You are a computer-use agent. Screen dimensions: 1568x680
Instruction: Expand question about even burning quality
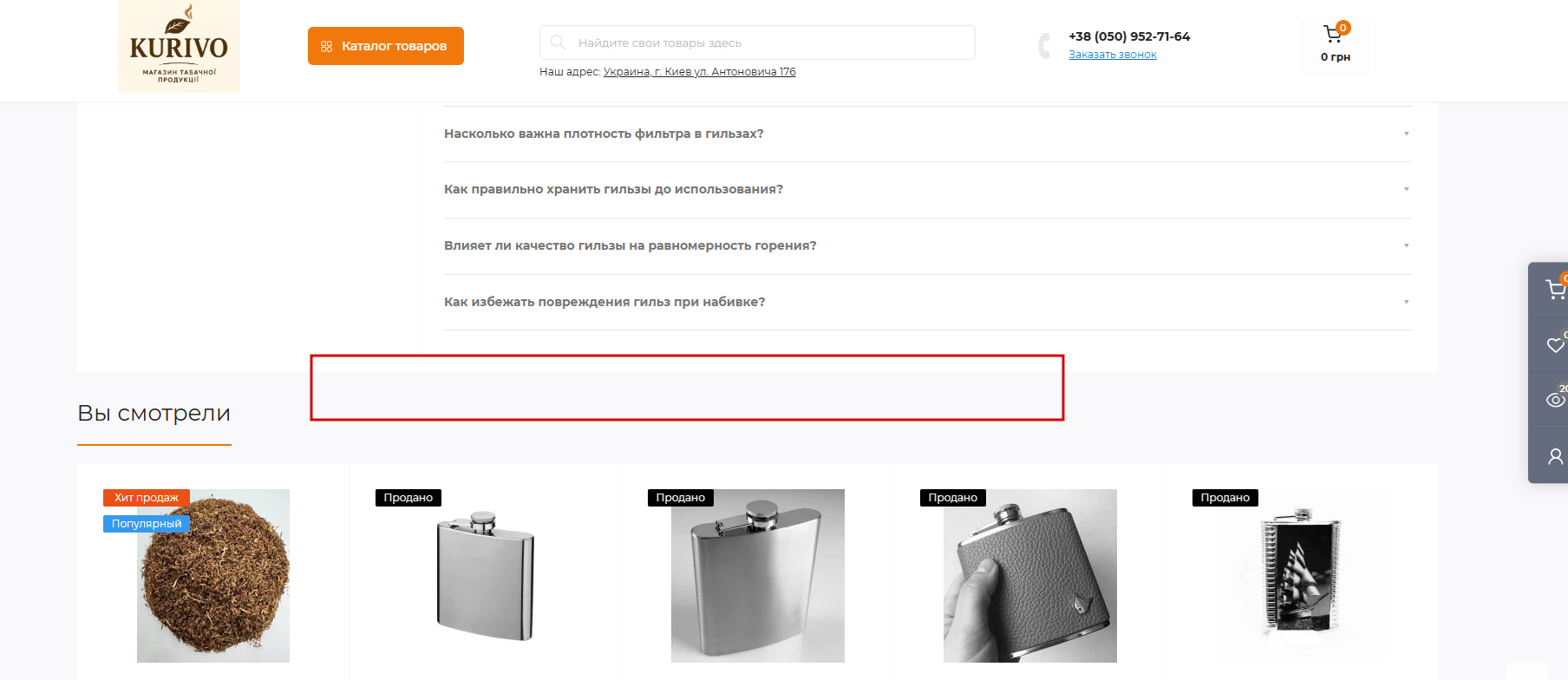point(927,245)
